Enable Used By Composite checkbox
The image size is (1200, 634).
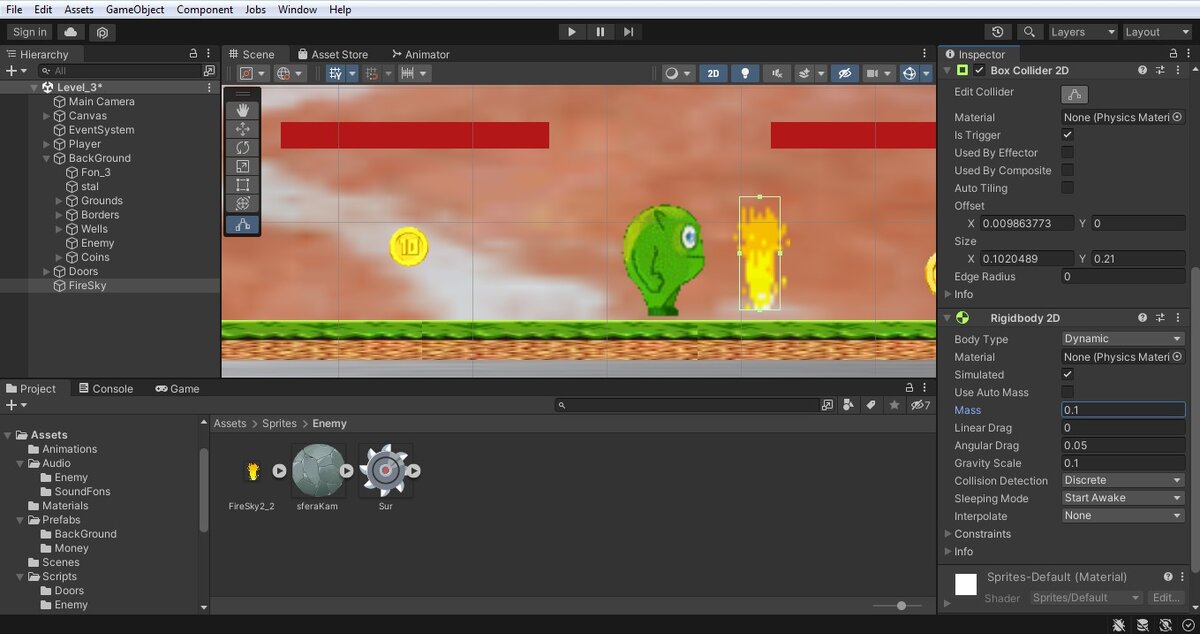[1067, 171]
